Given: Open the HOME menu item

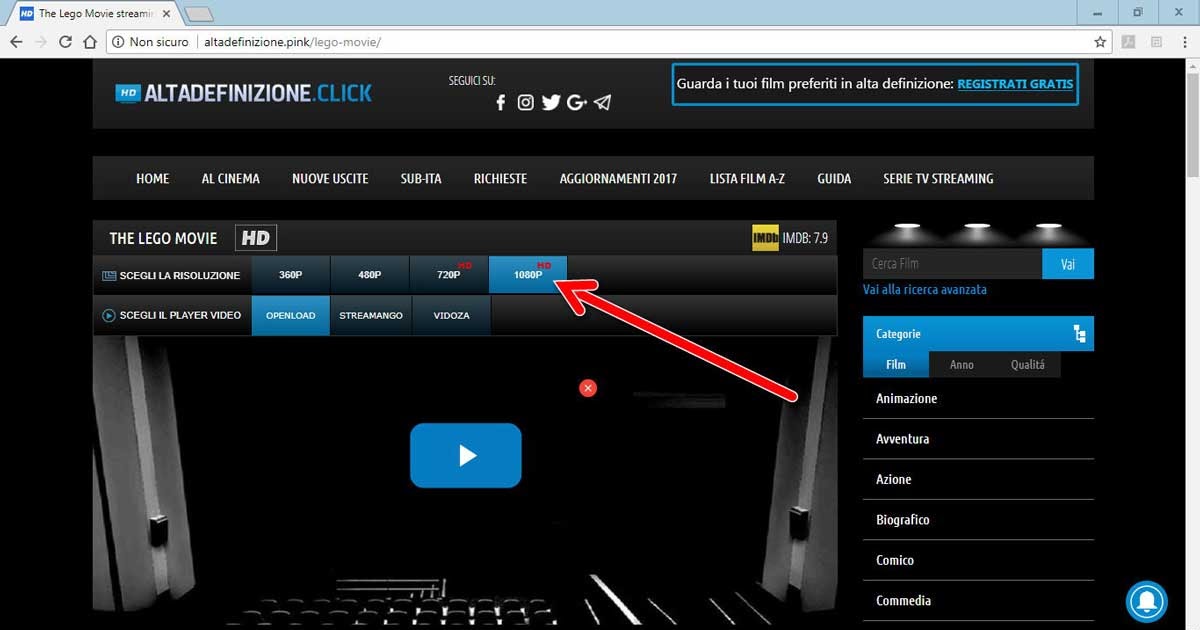Looking at the screenshot, I should [x=152, y=178].
